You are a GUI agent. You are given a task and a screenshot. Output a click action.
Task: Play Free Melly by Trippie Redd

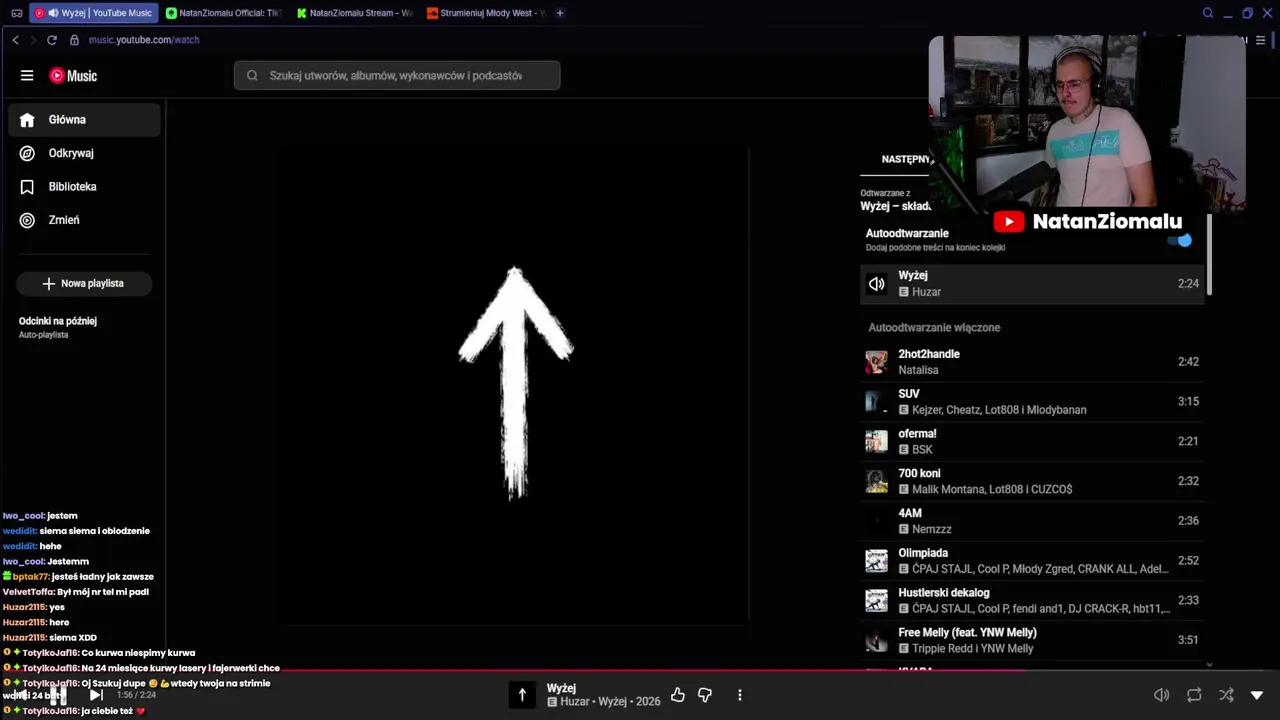pyautogui.click(x=1032, y=640)
